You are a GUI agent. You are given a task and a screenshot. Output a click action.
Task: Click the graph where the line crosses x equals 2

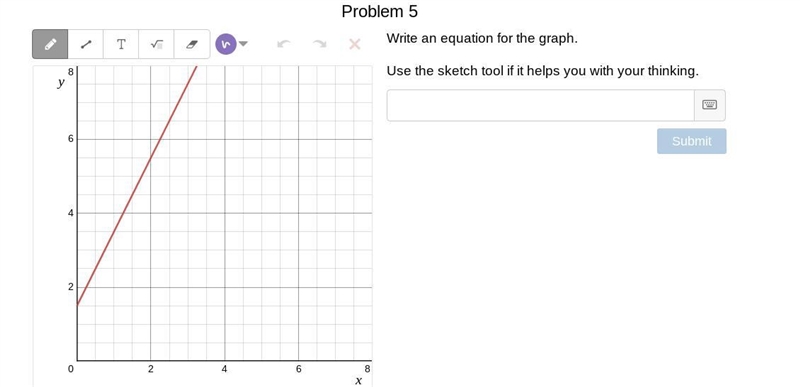click(x=151, y=158)
